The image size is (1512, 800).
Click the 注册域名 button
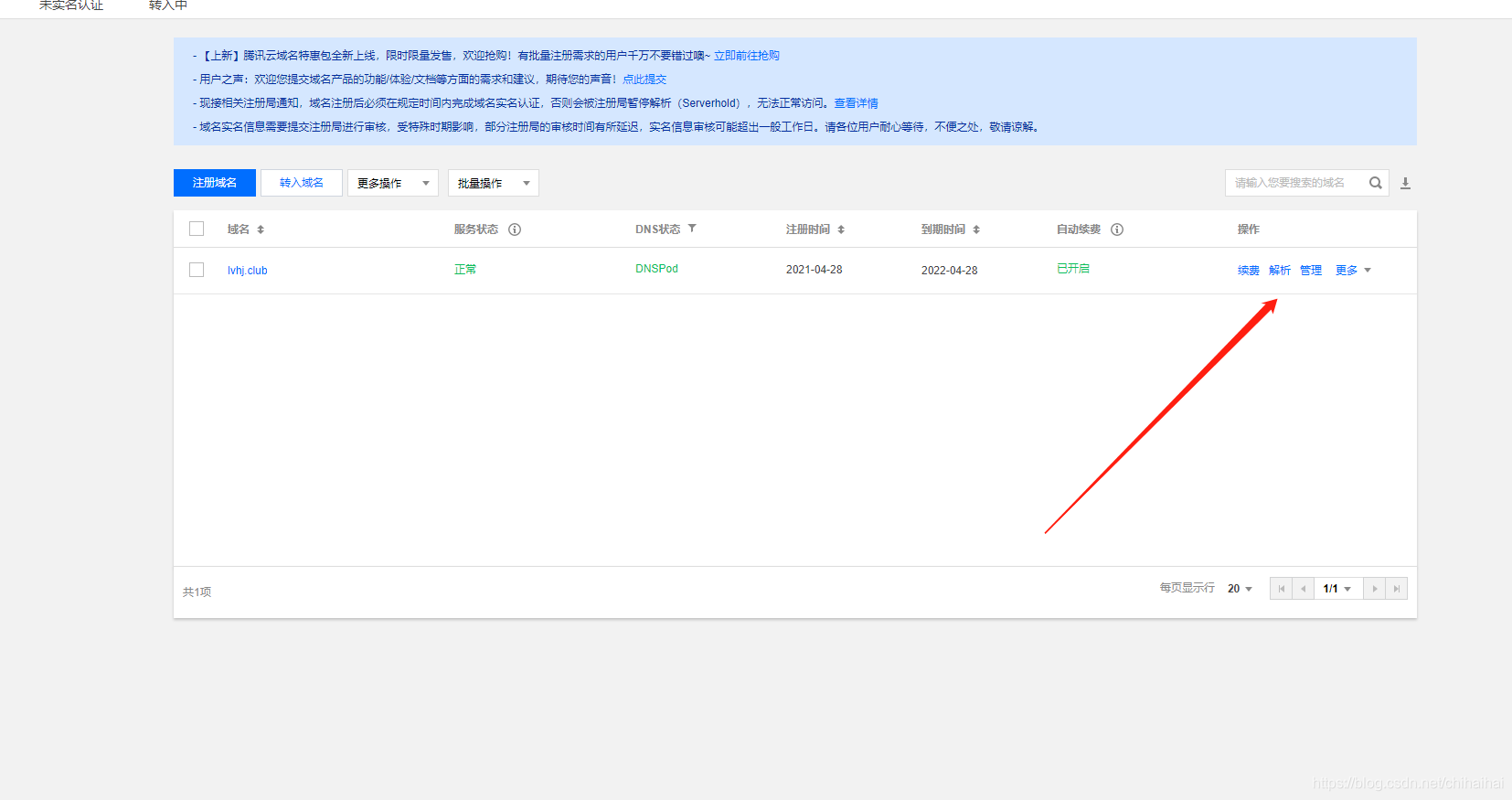(x=215, y=183)
